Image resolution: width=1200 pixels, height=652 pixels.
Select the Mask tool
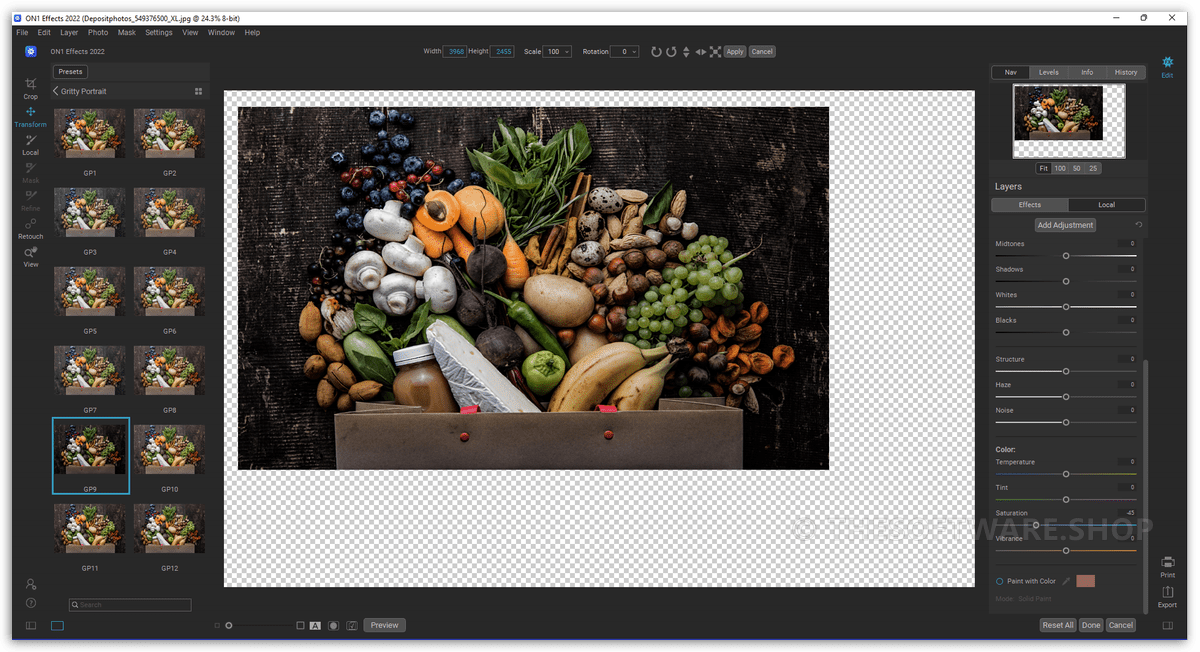point(31,172)
